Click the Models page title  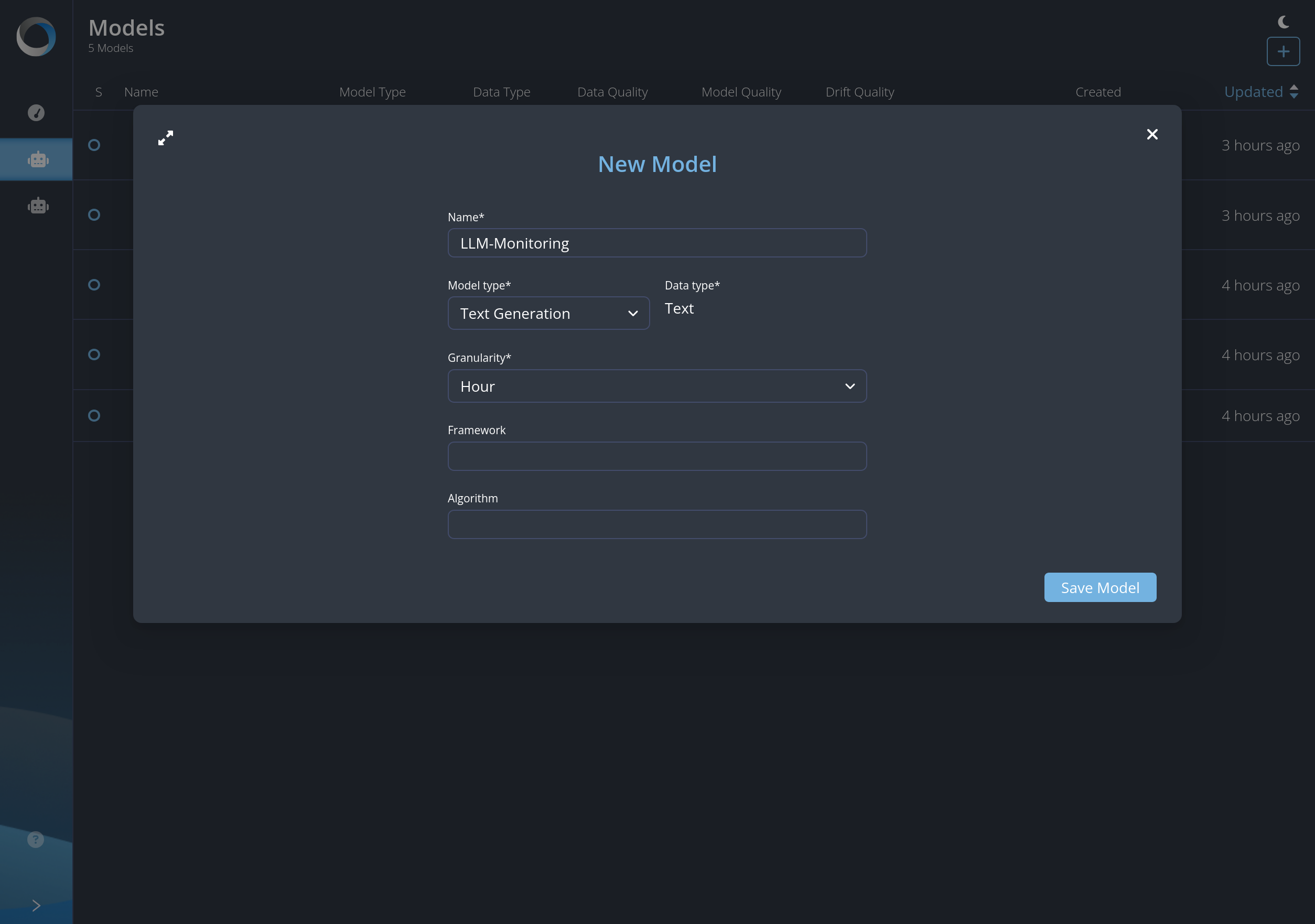(126, 27)
